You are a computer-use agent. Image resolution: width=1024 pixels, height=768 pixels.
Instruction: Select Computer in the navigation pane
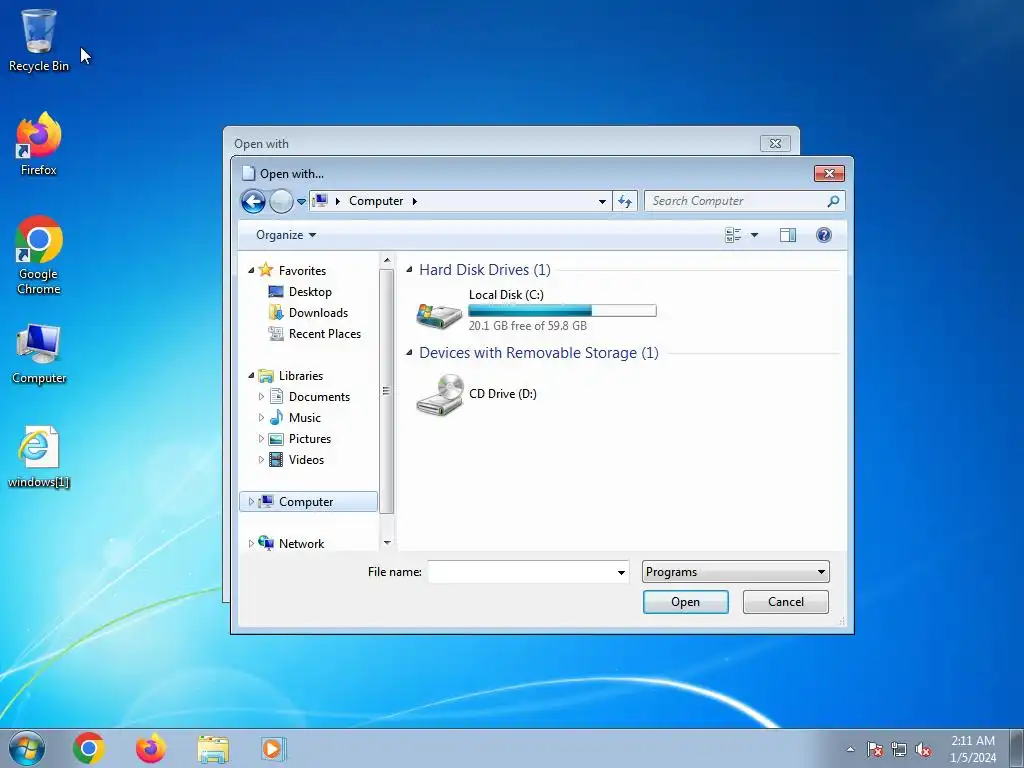tap(306, 502)
